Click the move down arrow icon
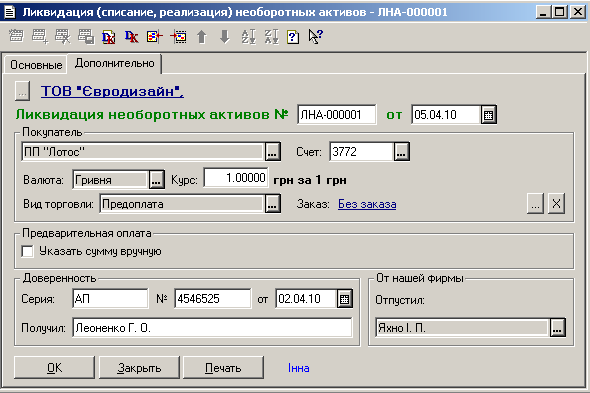 [225, 37]
